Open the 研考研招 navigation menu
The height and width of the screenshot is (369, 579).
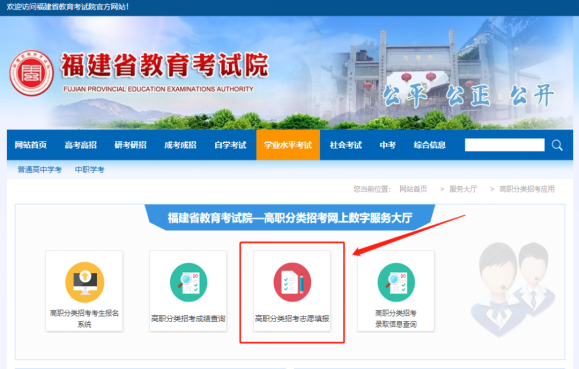pyautogui.click(x=130, y=145)
